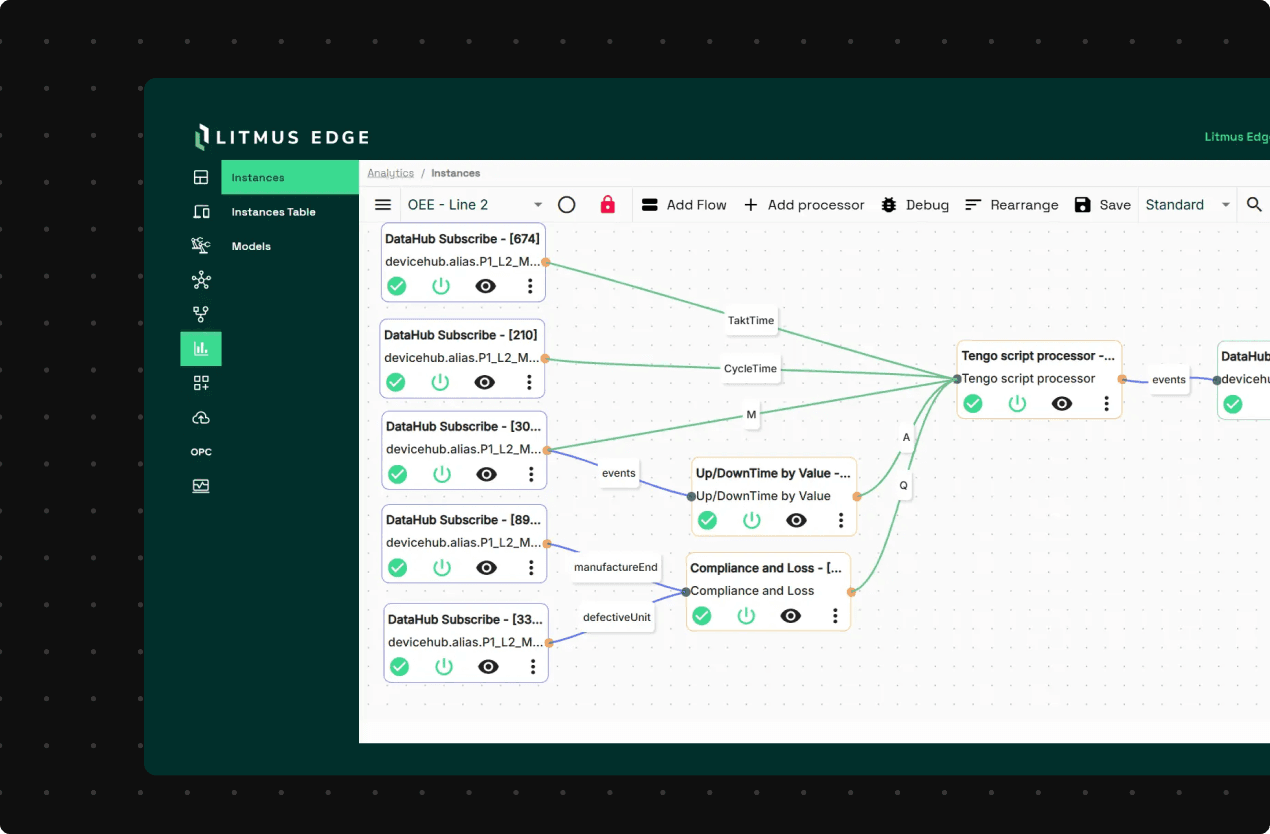Select the Analytics bar chart sidebar icon
The height and width of the screenshot is (834, 1270).
(201, 349)
